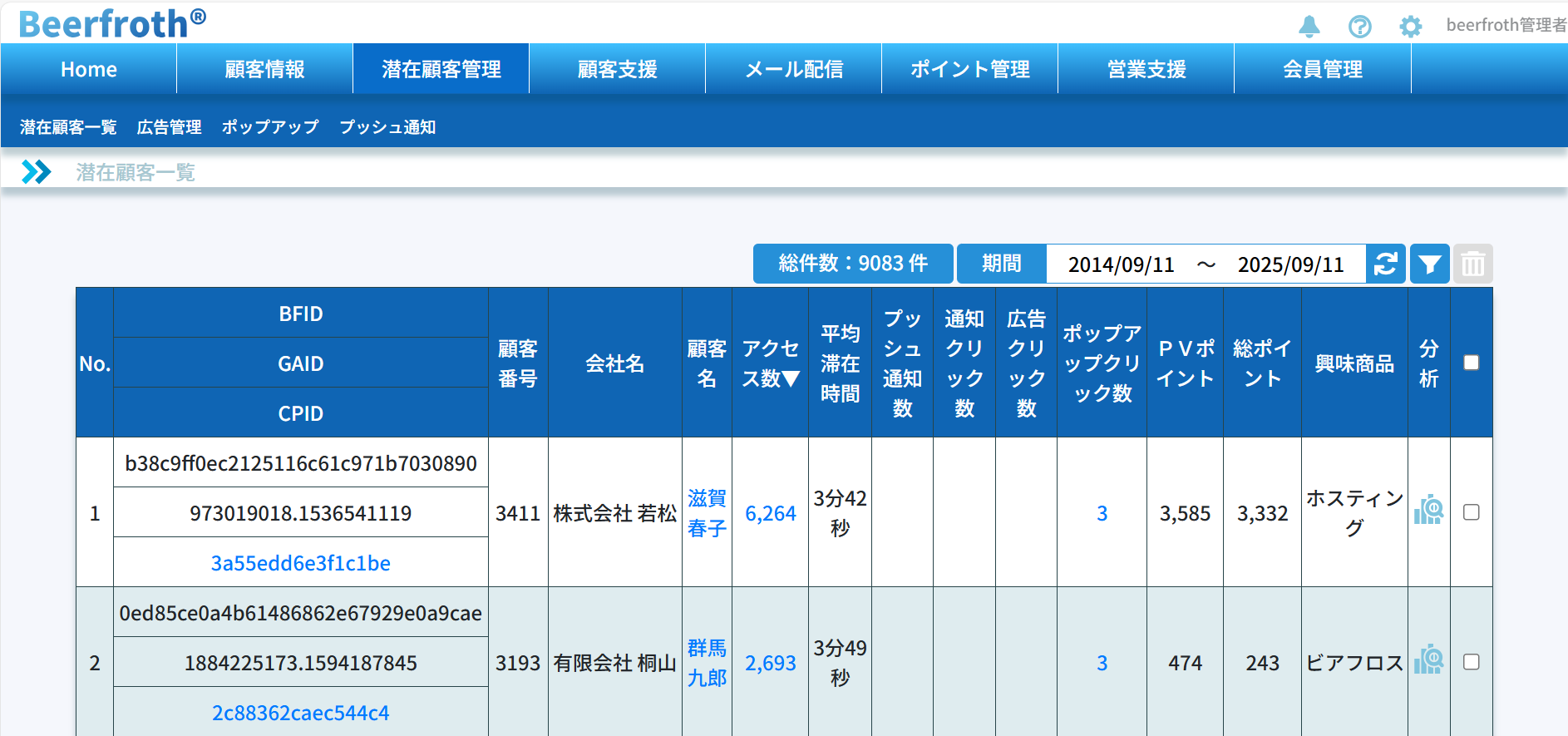The width and height of the screenshot is (1568, 736).
Task: Open the help question mark icon
Action: (1359, 27)
